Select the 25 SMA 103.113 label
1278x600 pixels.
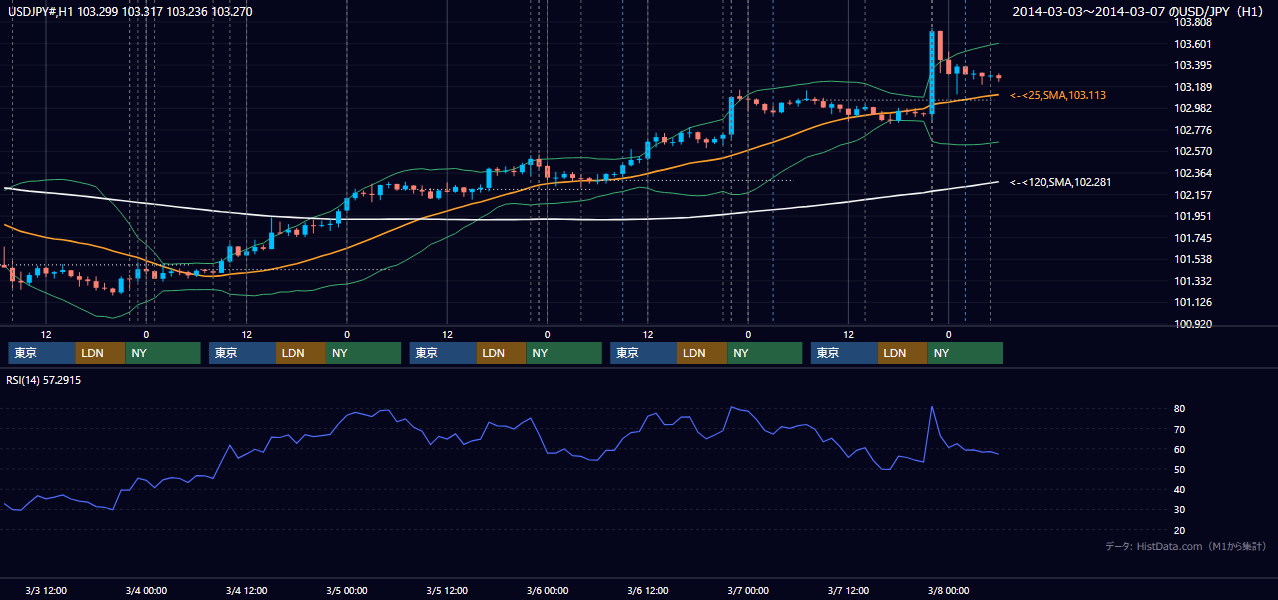point(1057,95)
